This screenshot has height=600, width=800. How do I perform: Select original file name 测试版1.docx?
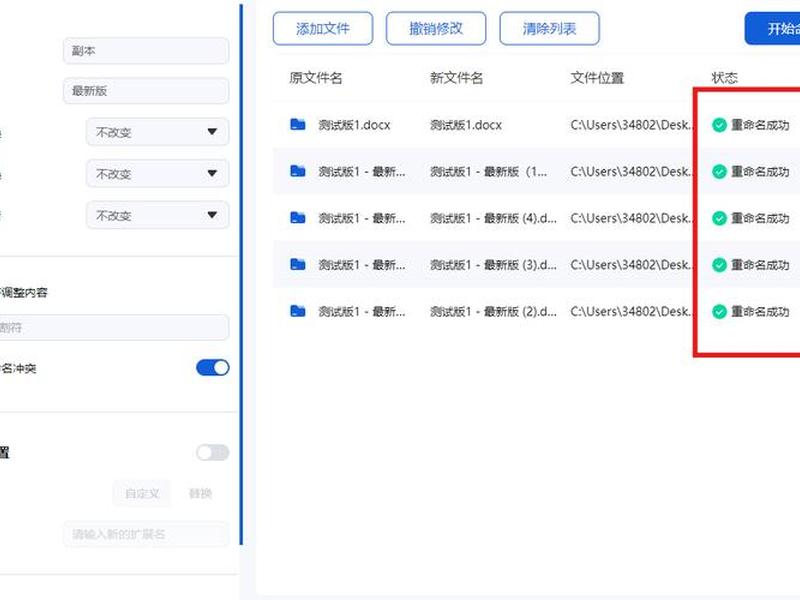click(354, 125)
